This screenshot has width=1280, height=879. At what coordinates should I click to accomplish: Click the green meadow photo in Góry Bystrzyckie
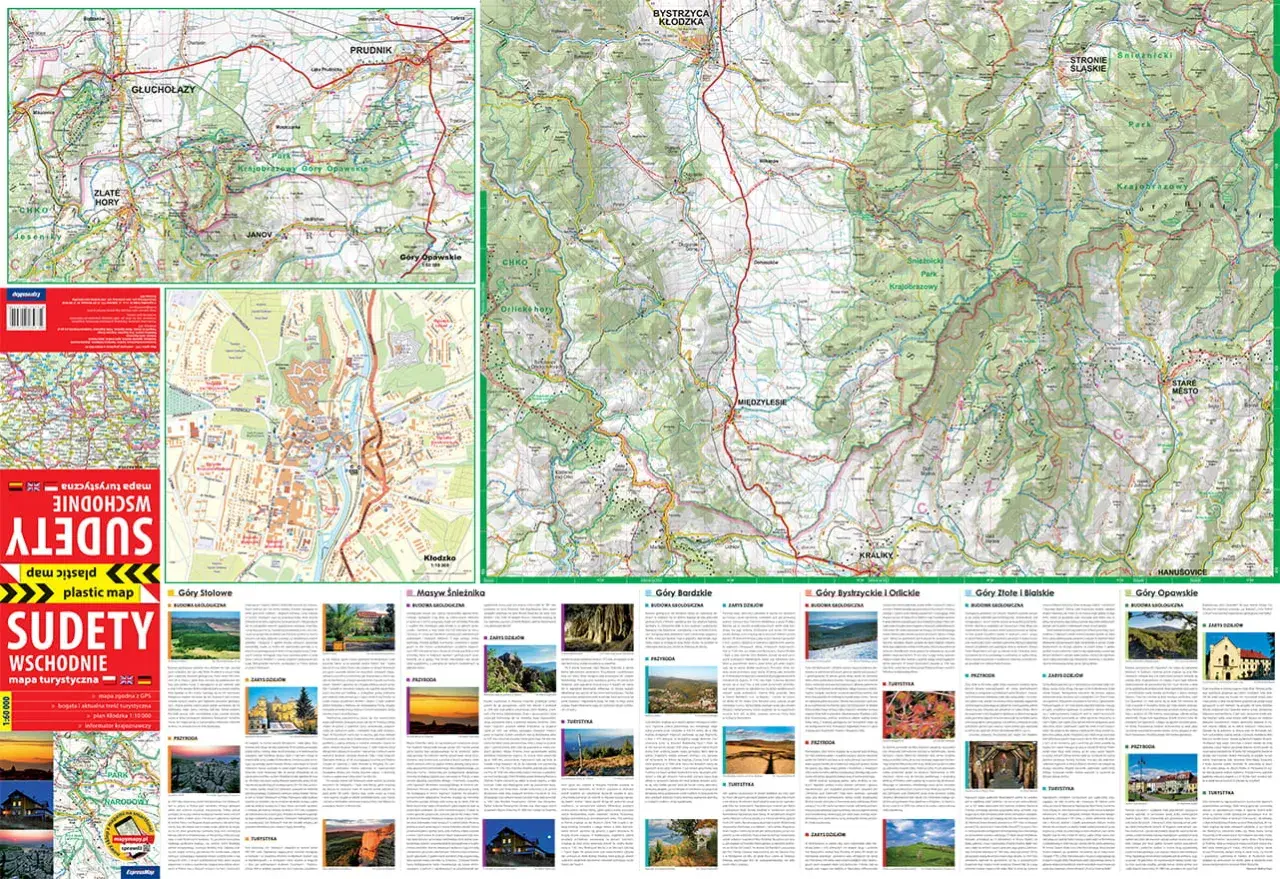920,843
